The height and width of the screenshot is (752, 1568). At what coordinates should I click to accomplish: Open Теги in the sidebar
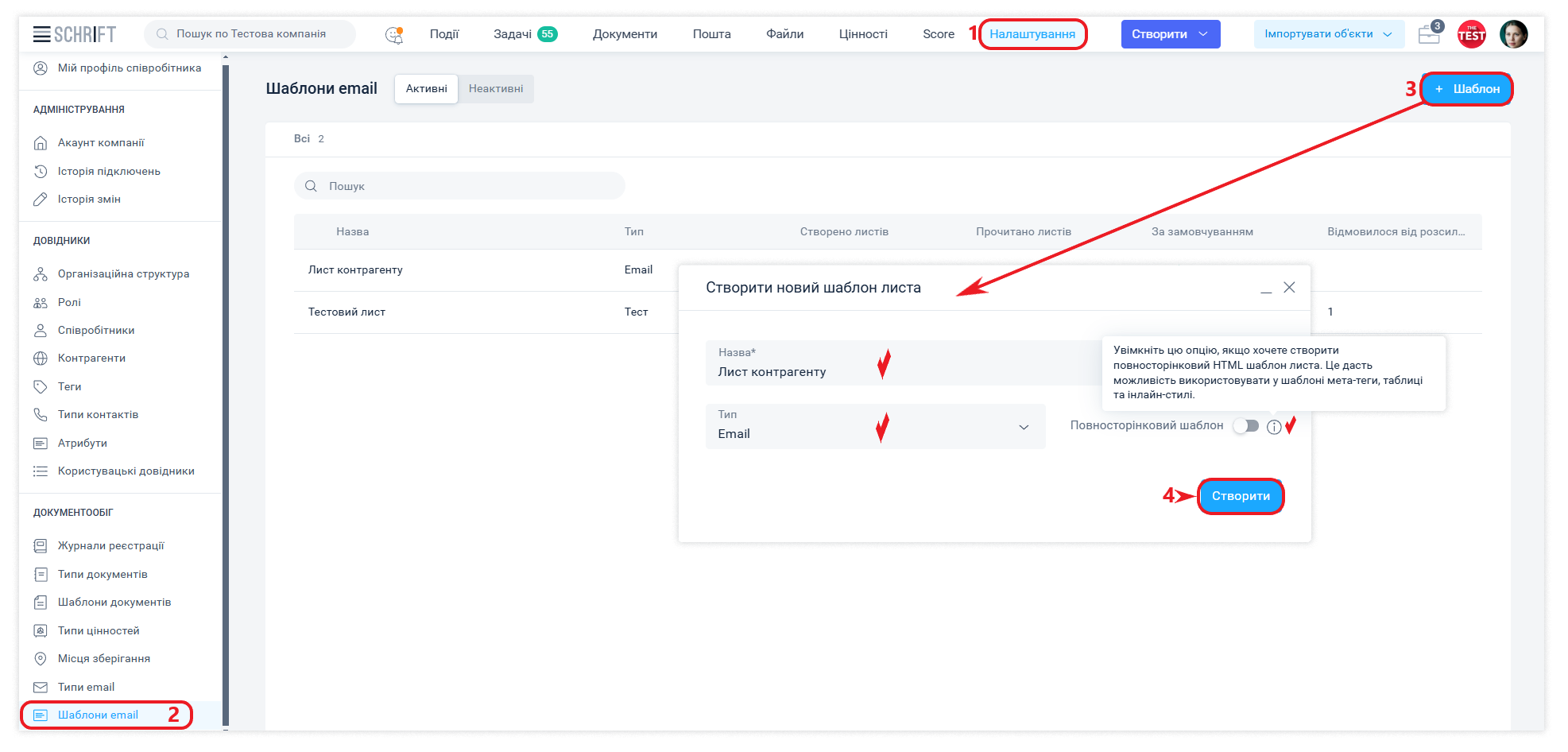pyautogui.click(x=69, y=386)
